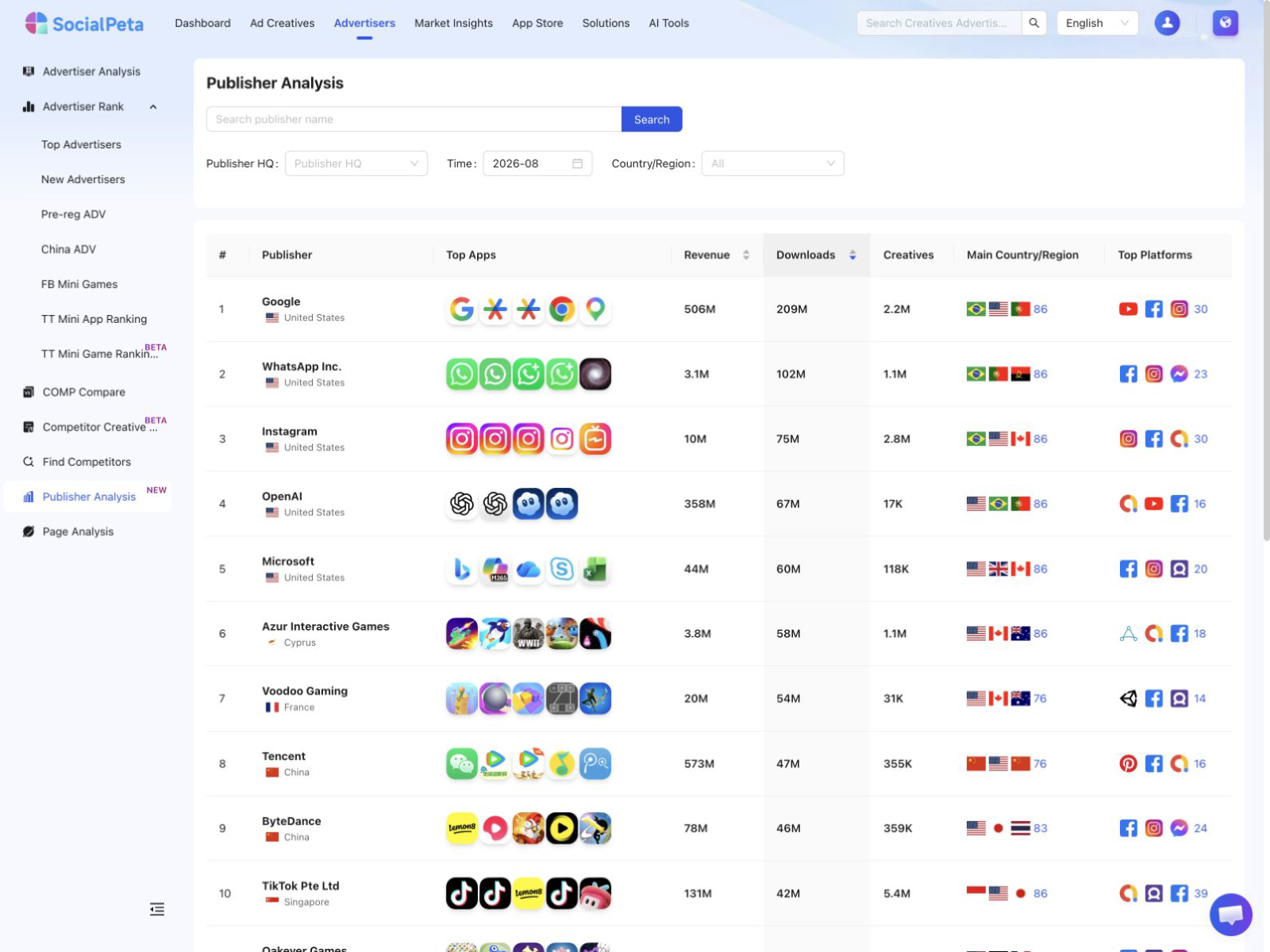Viewport: 1270px width, 952px height.
Task: Click the Lemon8 app icon in ByteDance row
Action: click(462, 828)
